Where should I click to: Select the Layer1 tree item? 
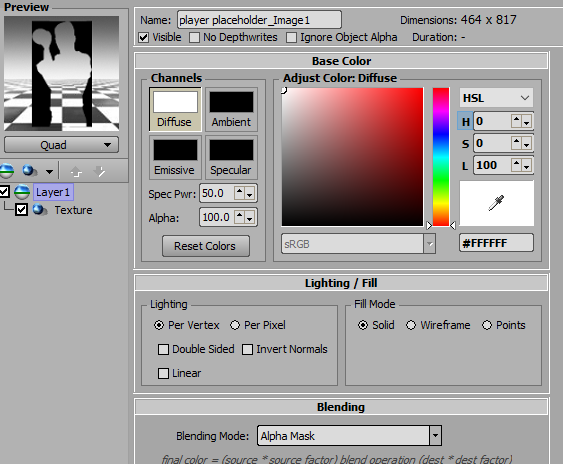click(53, 192)
